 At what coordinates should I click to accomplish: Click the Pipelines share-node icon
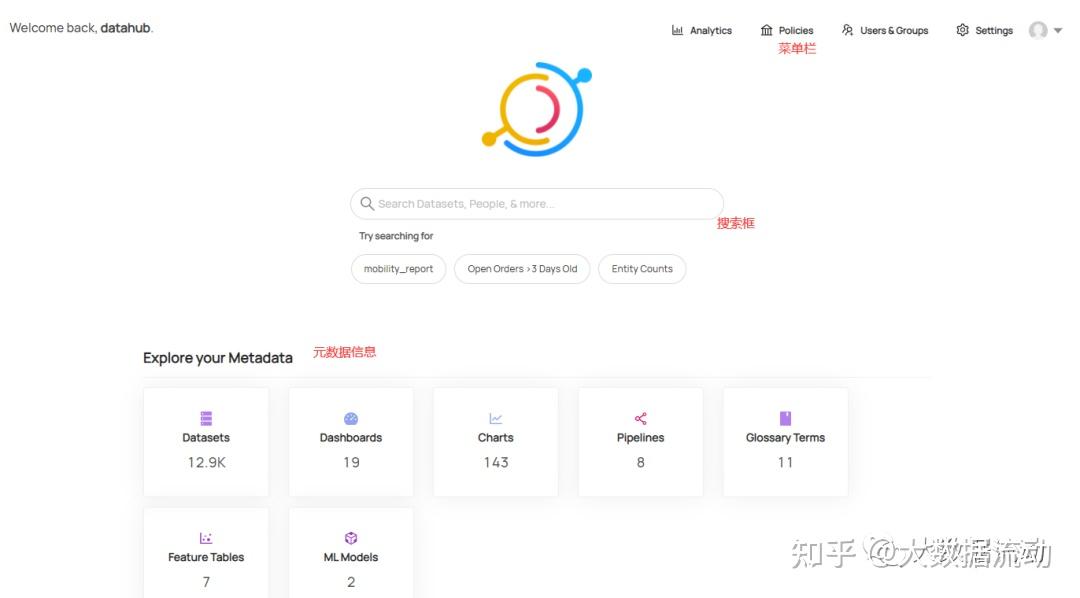coord(641,418)
